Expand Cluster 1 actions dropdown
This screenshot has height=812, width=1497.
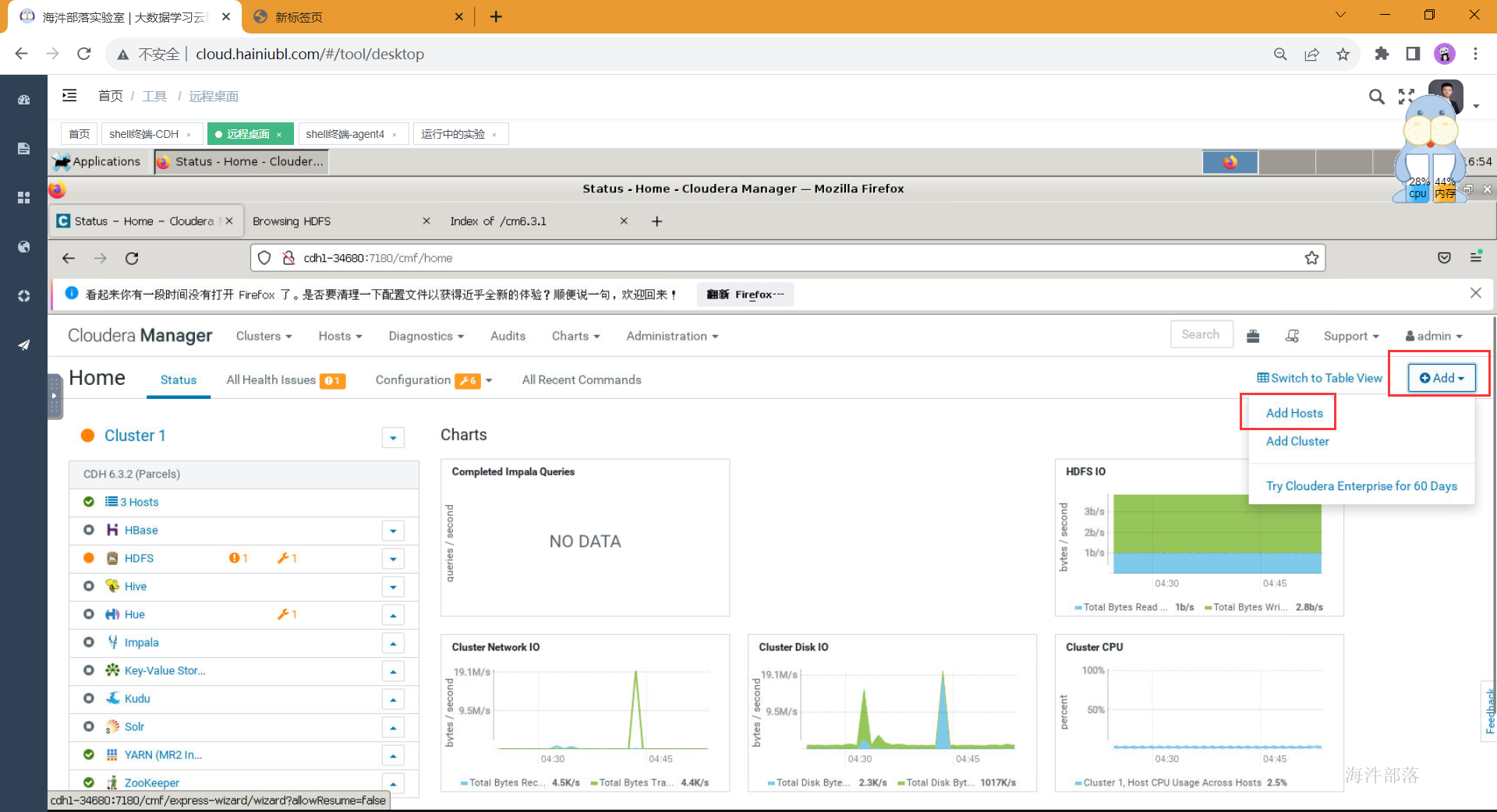tap(393, 437)
